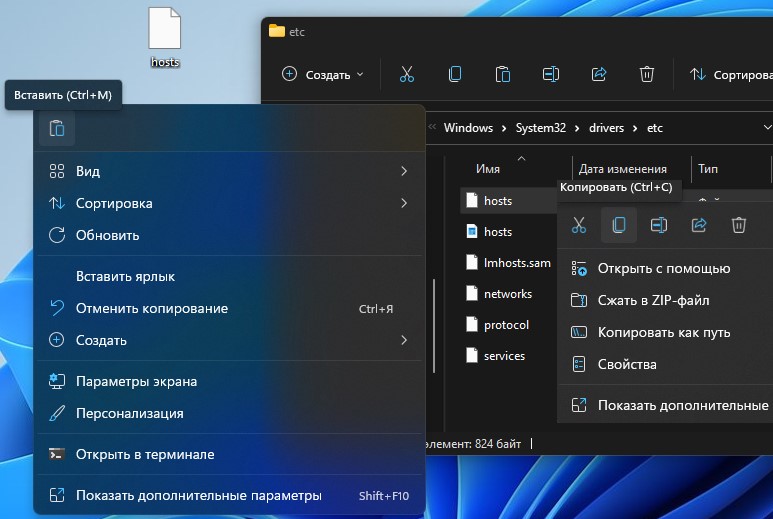
Task: Click the lmhosts.sam file icon
Action: [x=472, y=262]
